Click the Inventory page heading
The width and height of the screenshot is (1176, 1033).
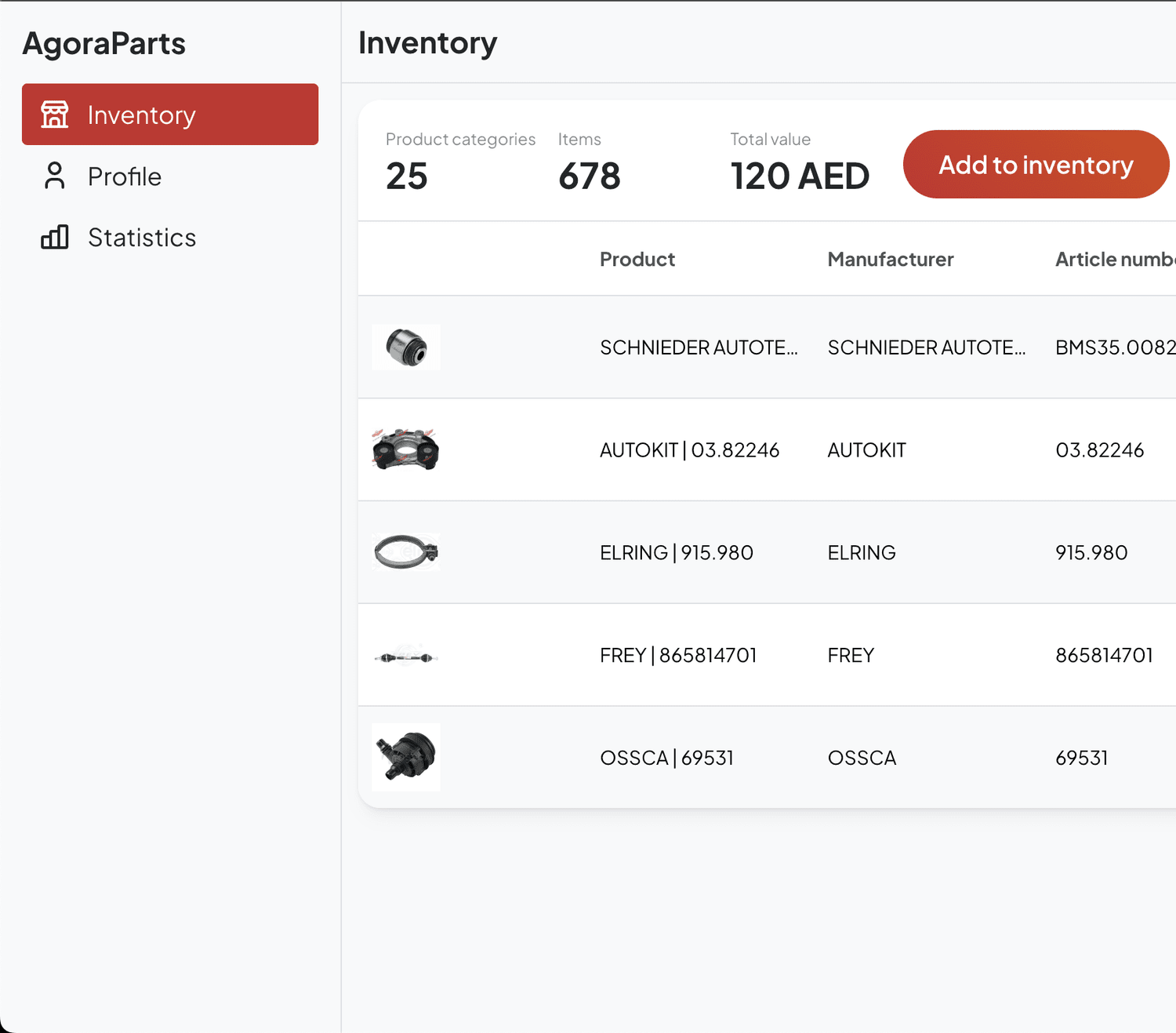[x=428, y=43]
